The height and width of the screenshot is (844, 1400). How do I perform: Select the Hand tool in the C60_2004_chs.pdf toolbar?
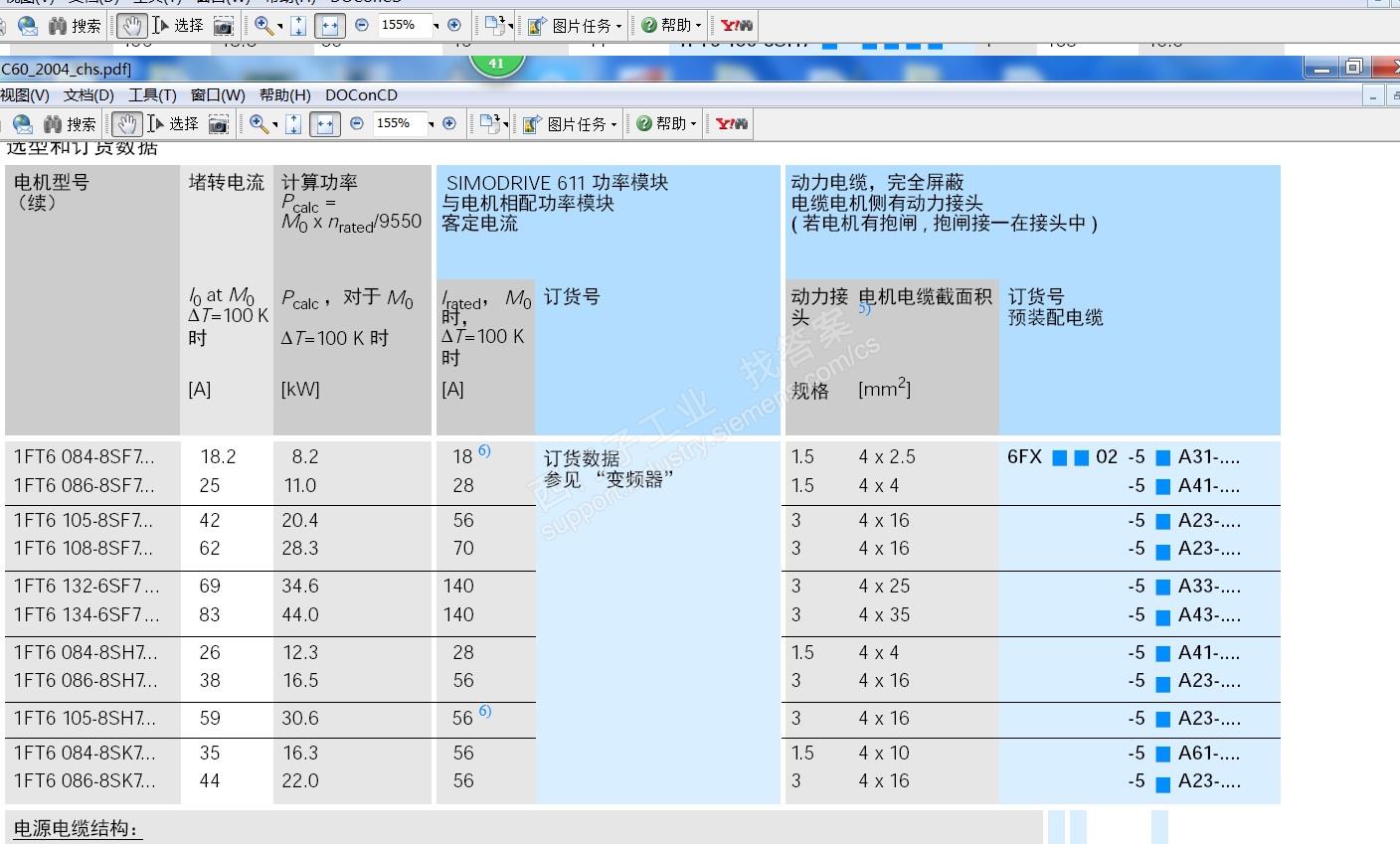coord(125,123)
